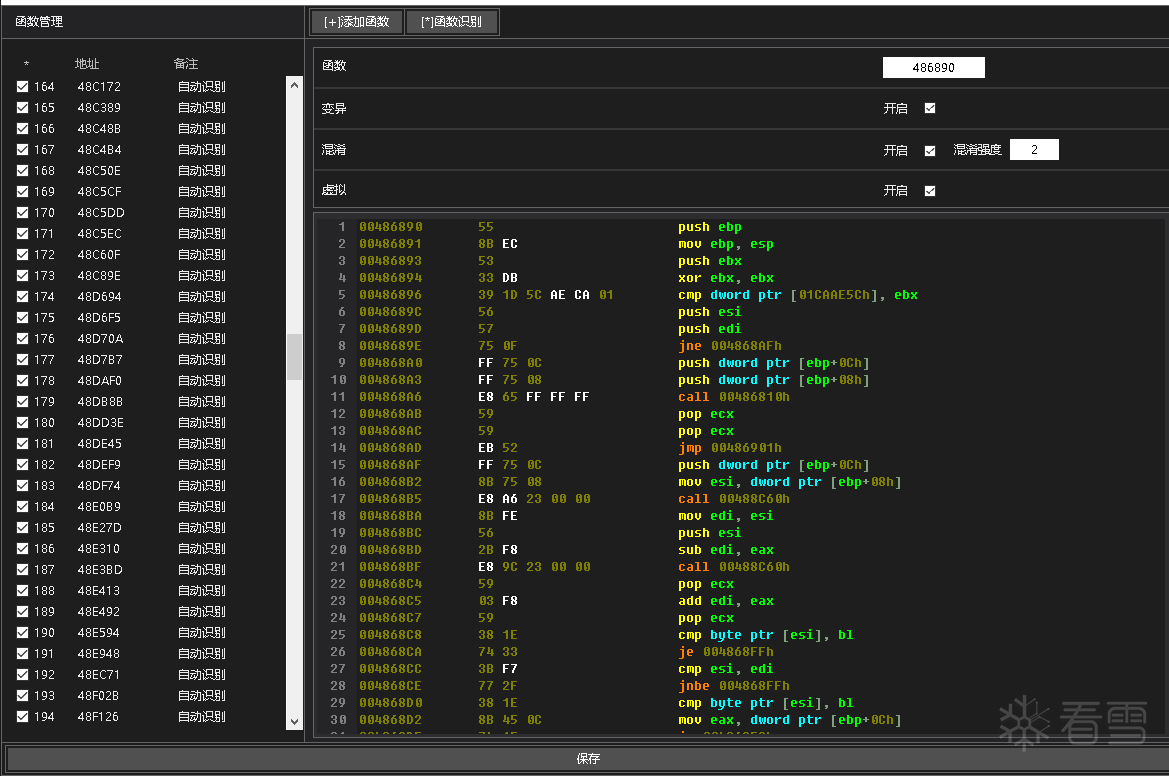
Task: Uncheck function 164 at address 48C172
Action: [x=22, y=87]
